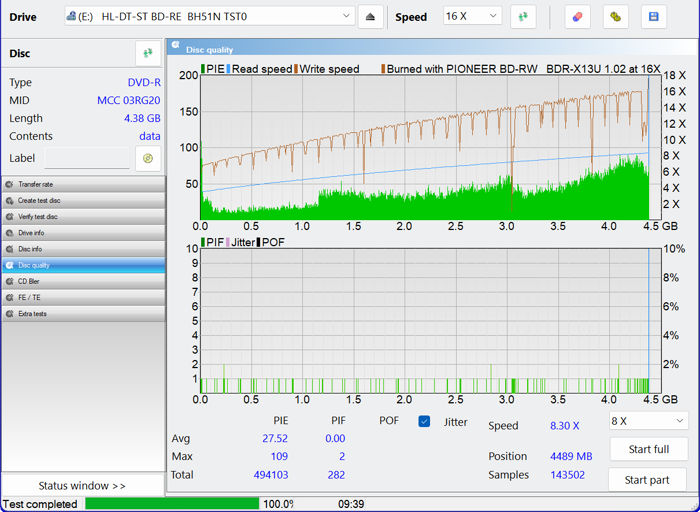This screenshot has width=700, height=512.
Task: Click the disc Label text field
Action: pos(87,158)
